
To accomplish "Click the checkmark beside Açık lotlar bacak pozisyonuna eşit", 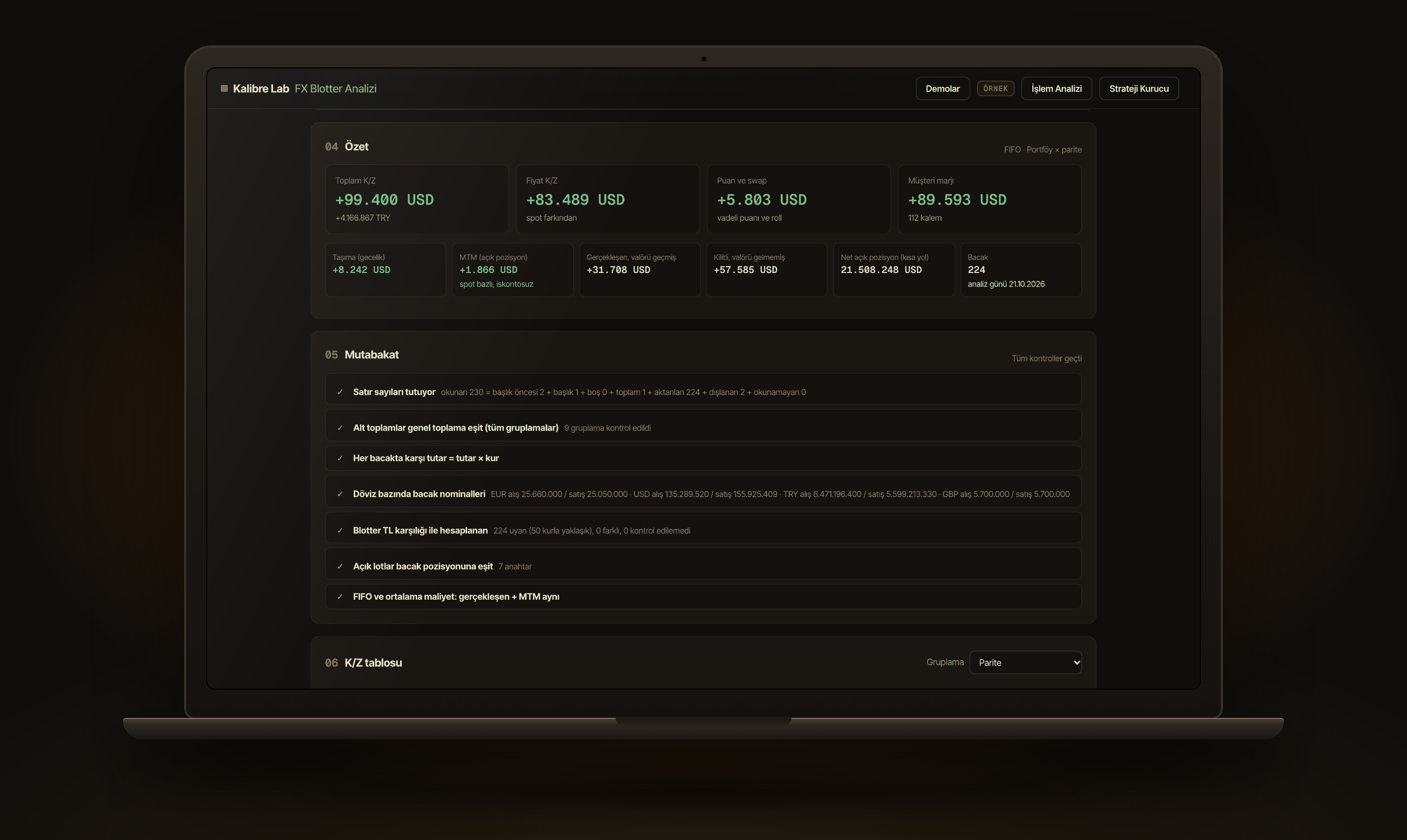I will point(340,567).
